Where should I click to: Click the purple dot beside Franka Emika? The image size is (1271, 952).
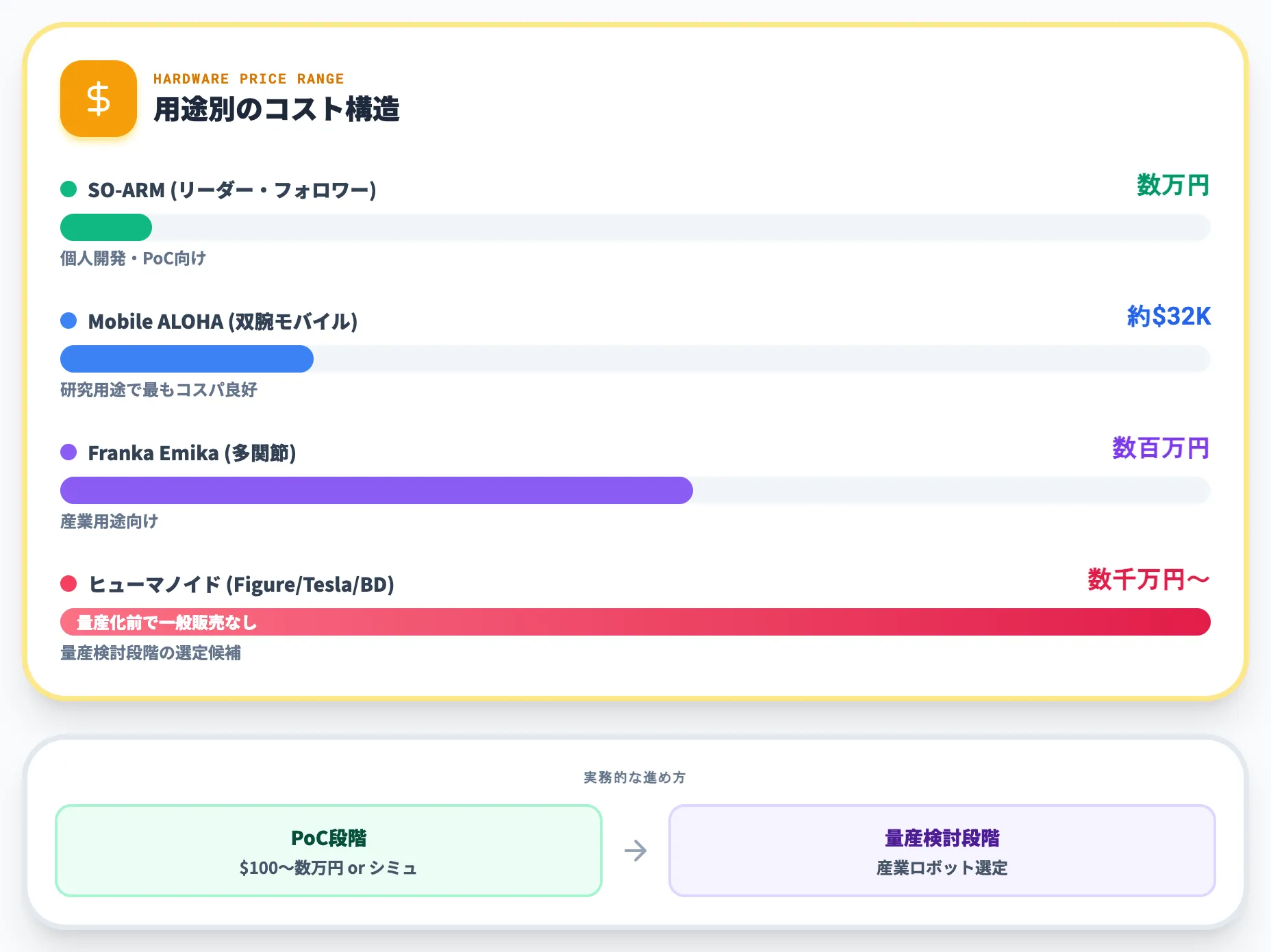point(68,452)
